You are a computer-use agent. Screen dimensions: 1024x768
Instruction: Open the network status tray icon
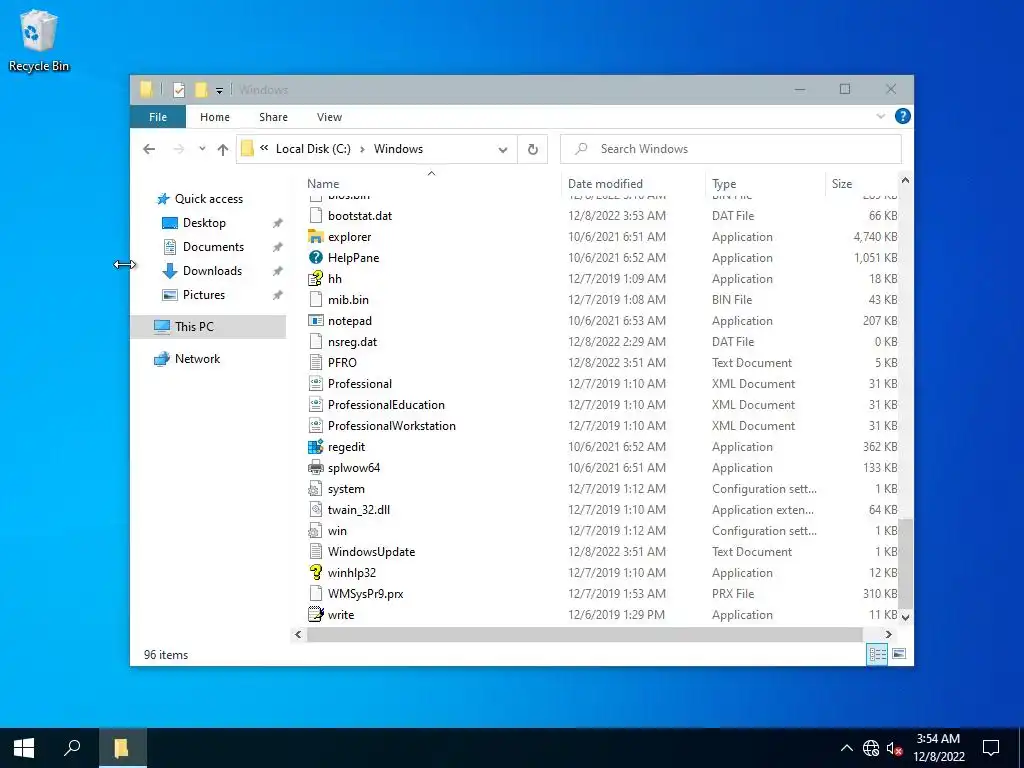[x=871, y=748]
